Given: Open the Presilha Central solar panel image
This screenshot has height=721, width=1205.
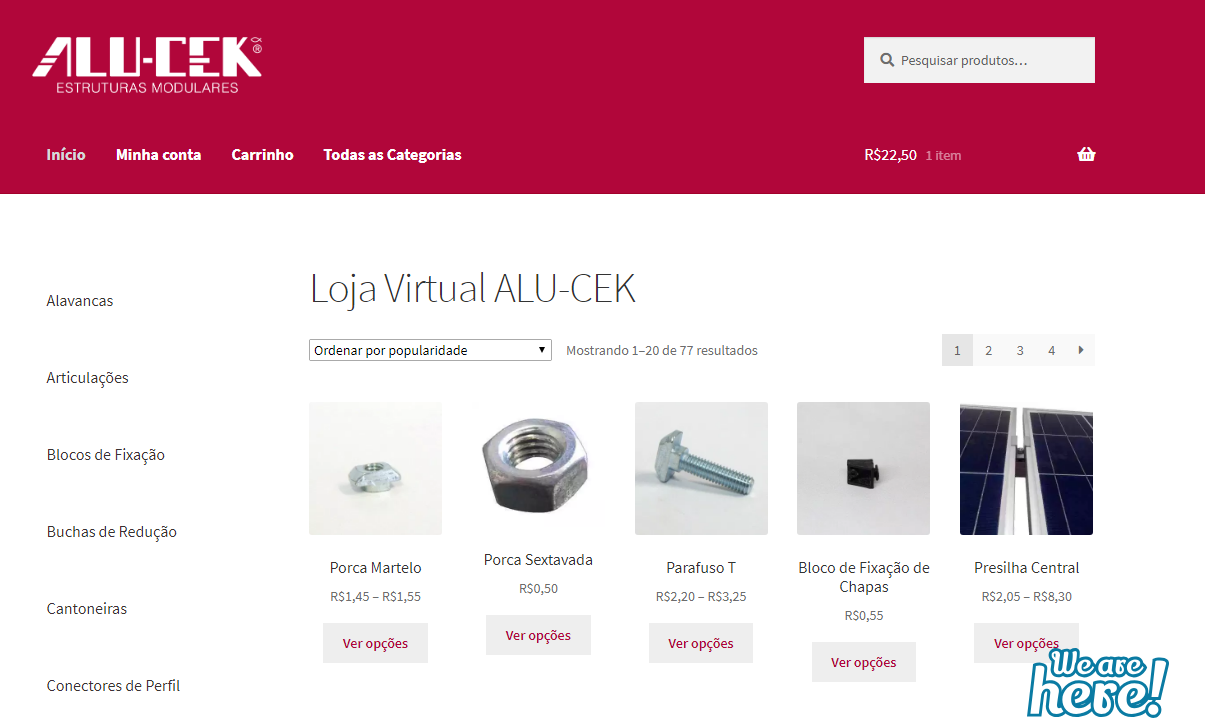Looking at the screenshot, I should click(1026, 468).
